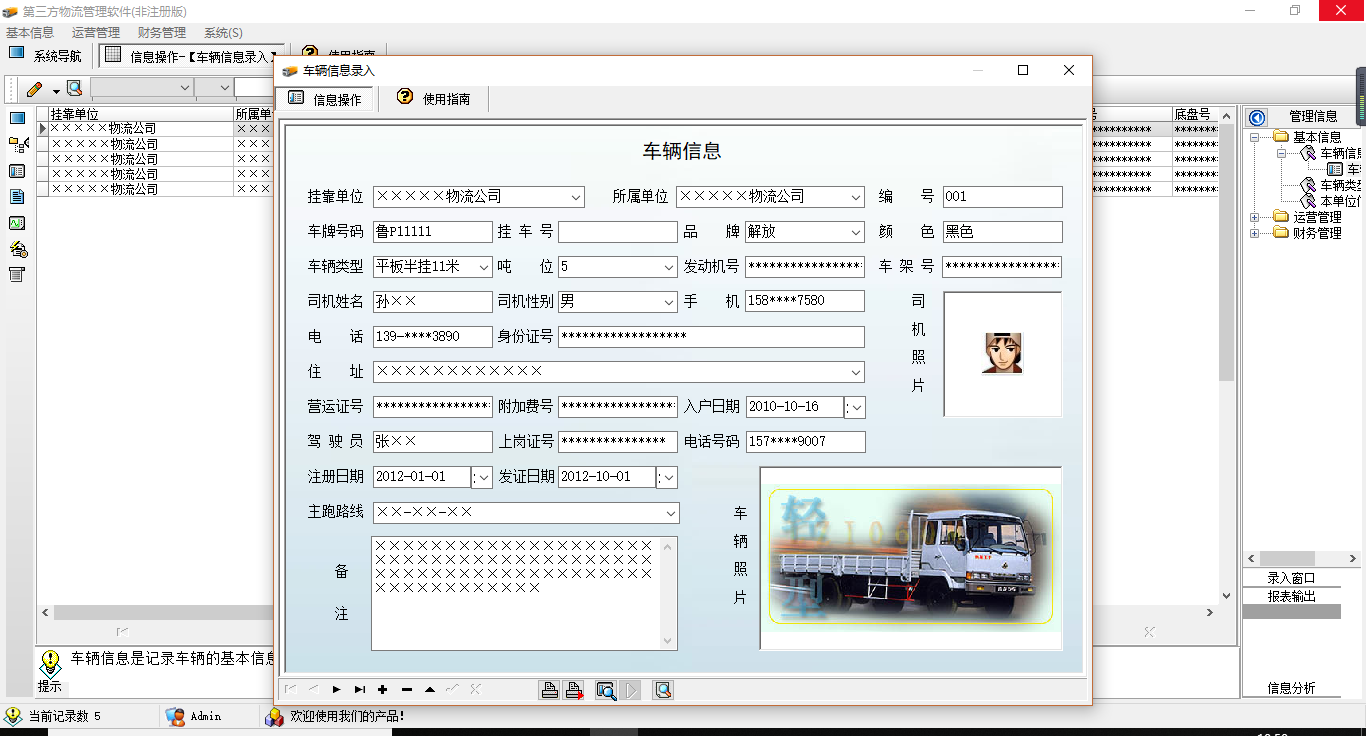Click the truck vehicle photo
The width and height of the screenshot is (1366, 736).
[910, 558]
